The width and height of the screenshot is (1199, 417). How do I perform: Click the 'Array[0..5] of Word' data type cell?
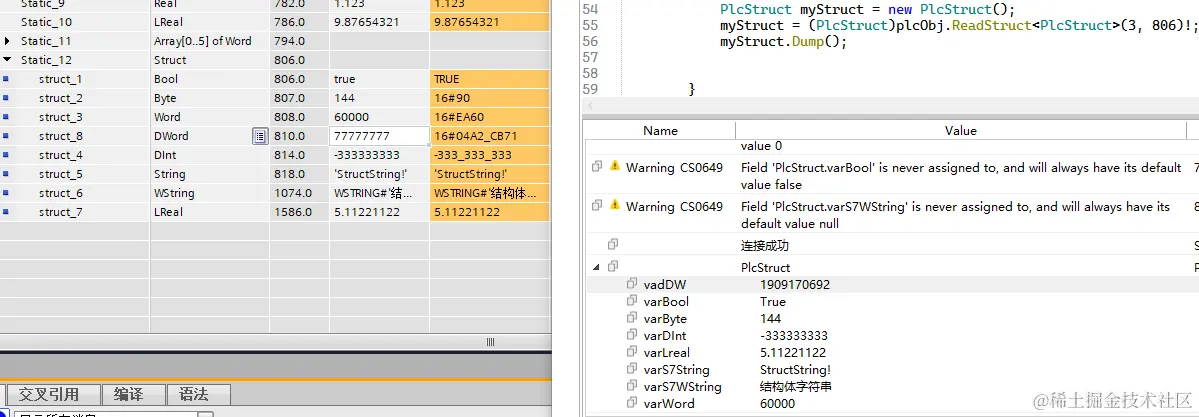pos(203,41)
